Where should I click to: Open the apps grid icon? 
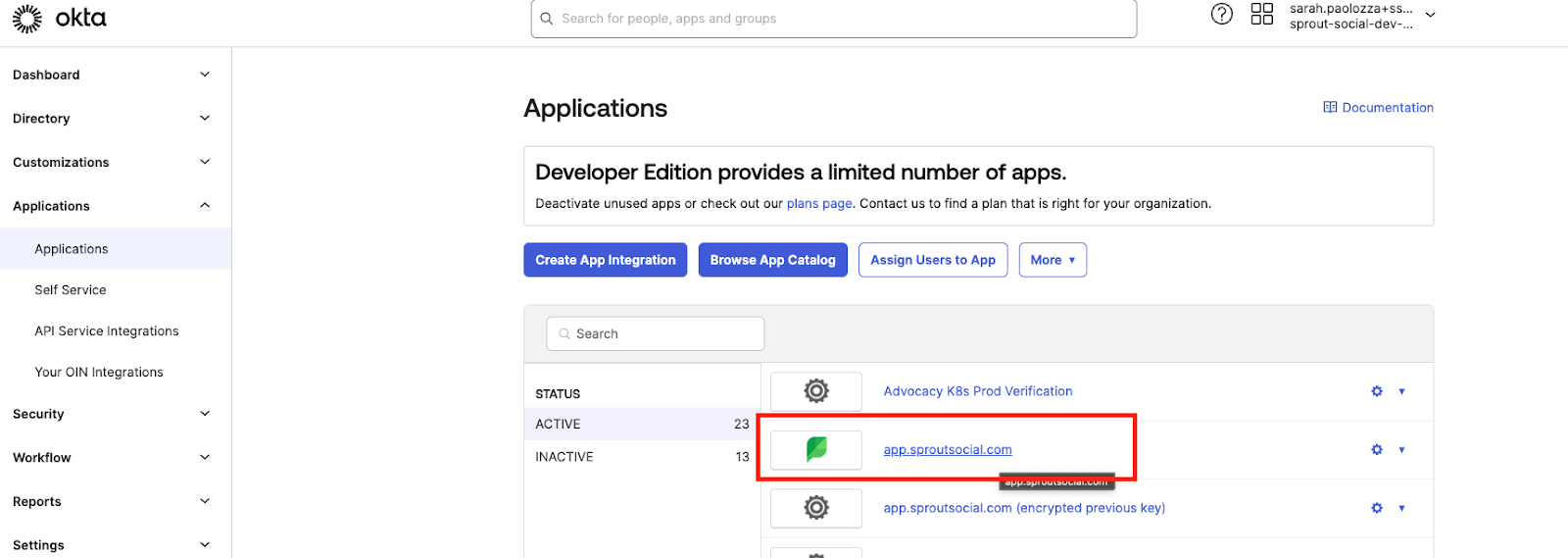click(1262, 14)
